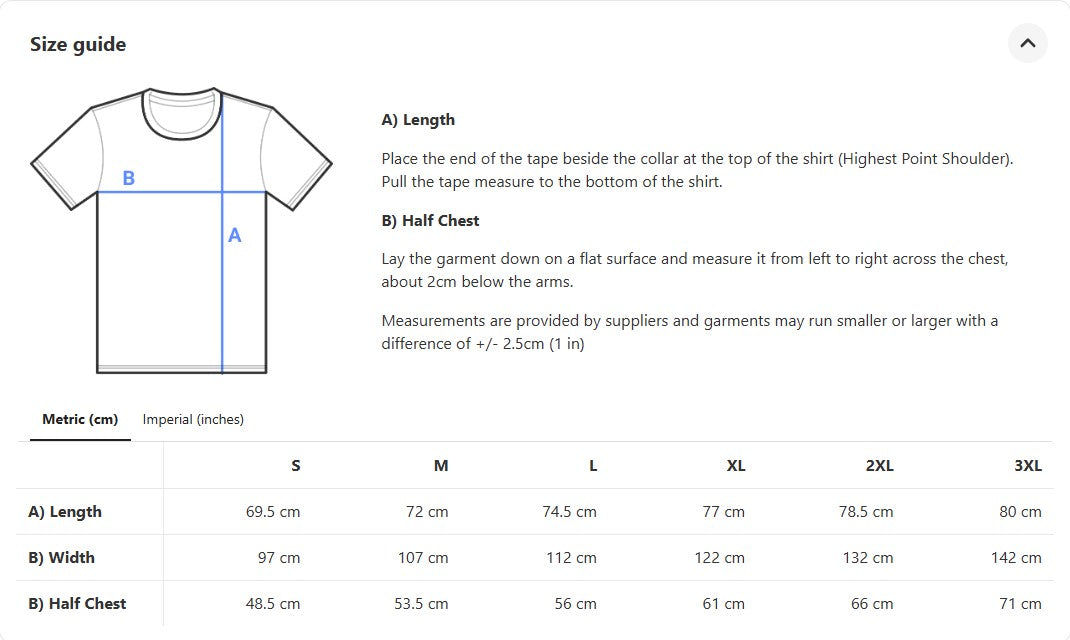Click the 2XL size column header

(x=879, y=465)
